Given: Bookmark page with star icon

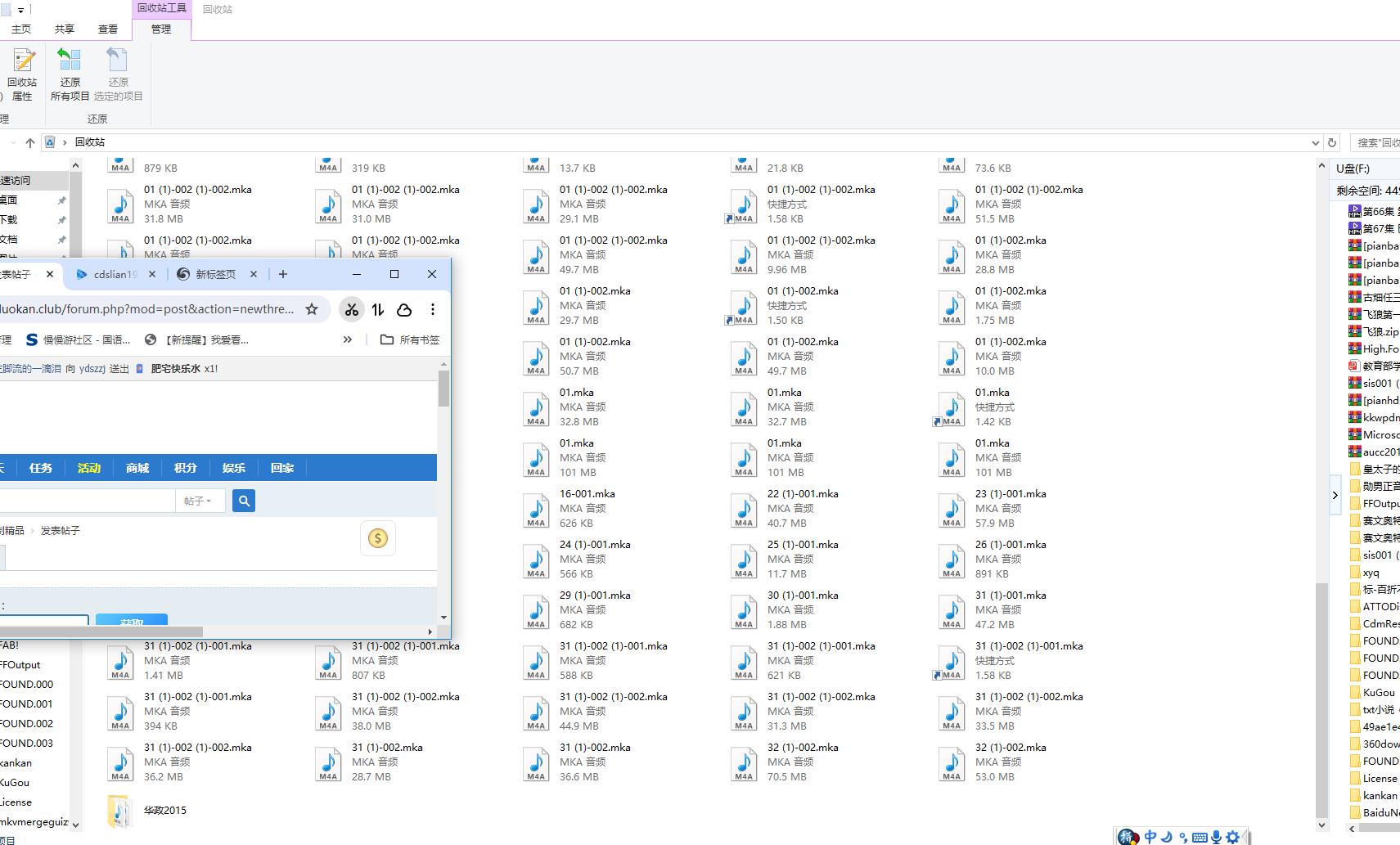Looking at the screenshot, I should (312, 309).
